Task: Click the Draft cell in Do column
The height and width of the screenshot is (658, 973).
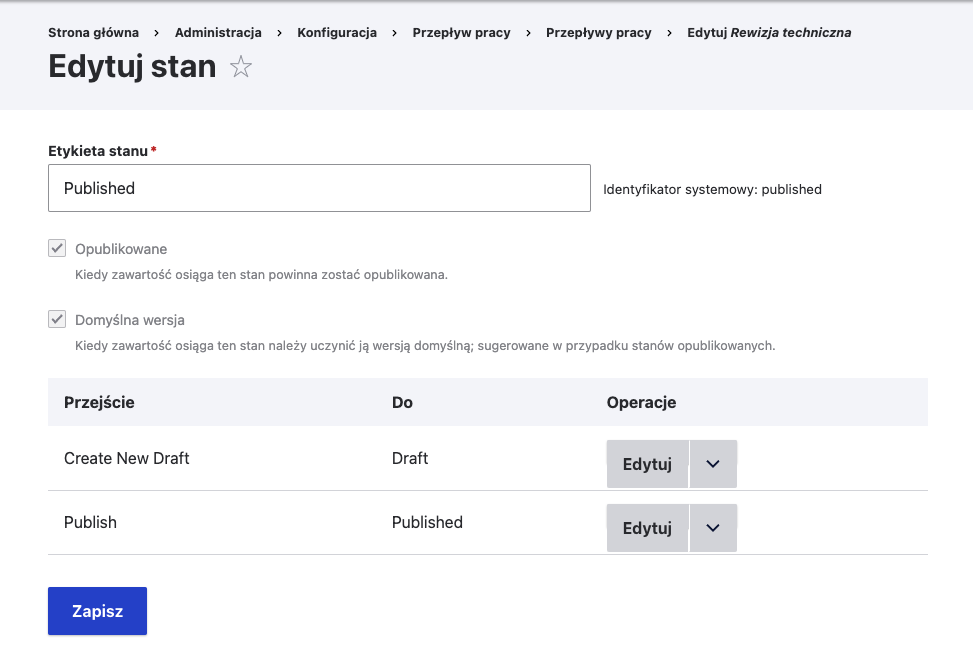Action: 410,458
